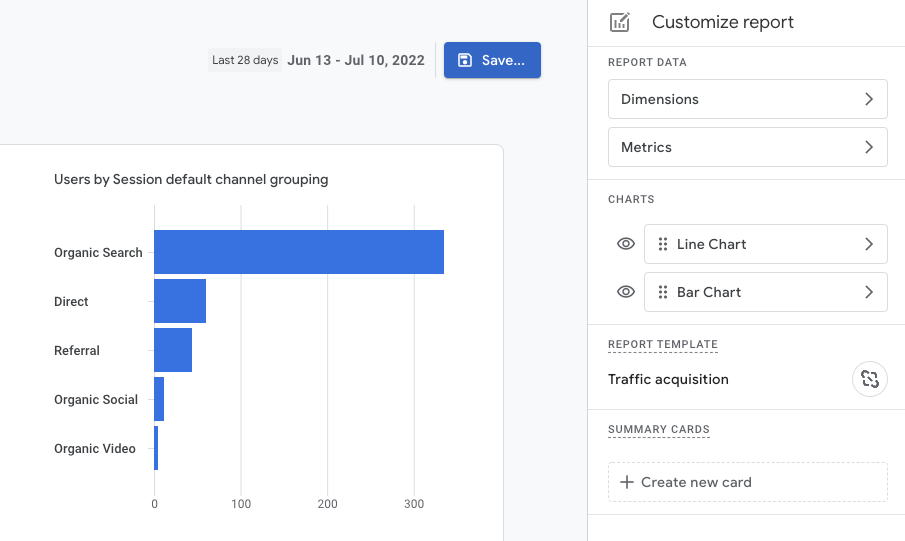Image resolution: width=905 pixels, height=541 pixels.
Task: Open the Jun 13 - Jul 10 date range picker
Action: click(x=355, y=60)
